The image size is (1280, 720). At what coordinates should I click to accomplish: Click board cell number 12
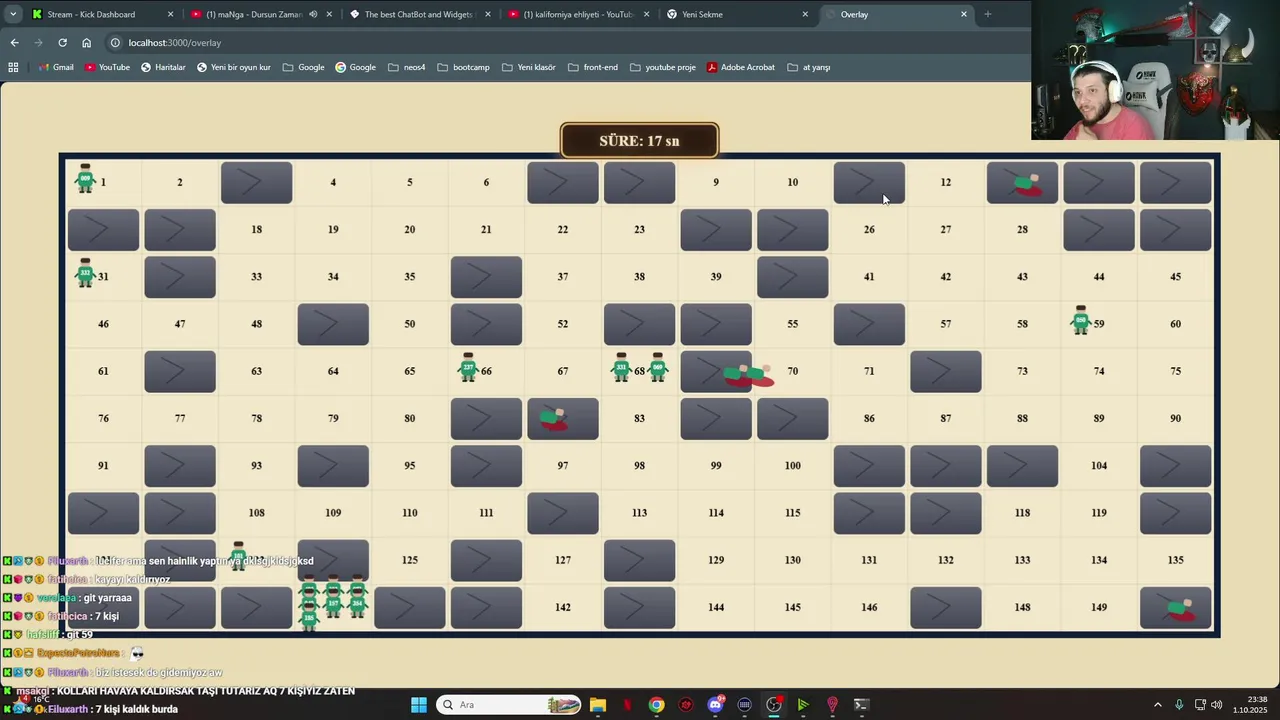946,182
